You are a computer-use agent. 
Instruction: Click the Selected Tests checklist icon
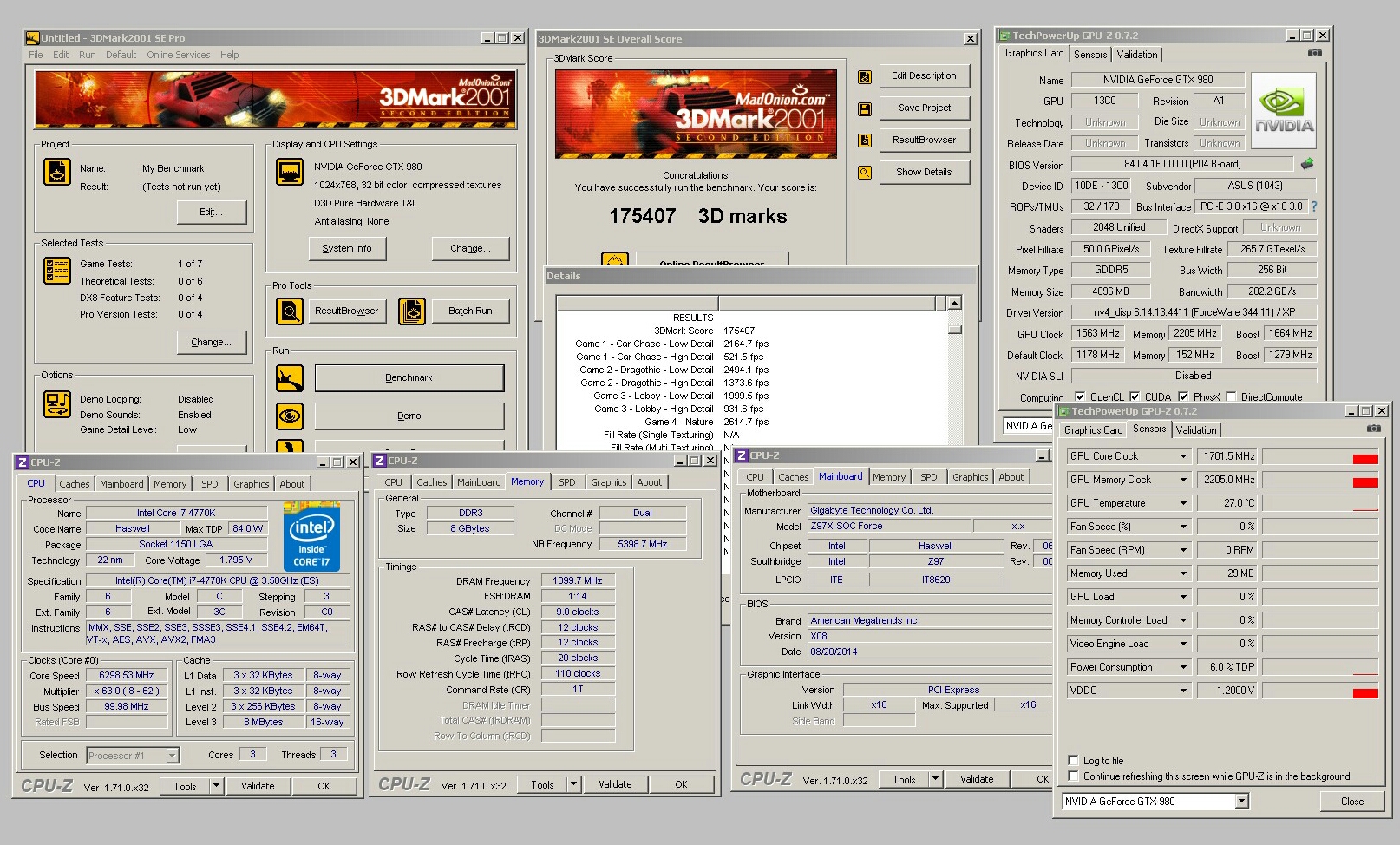coord(57,271)
